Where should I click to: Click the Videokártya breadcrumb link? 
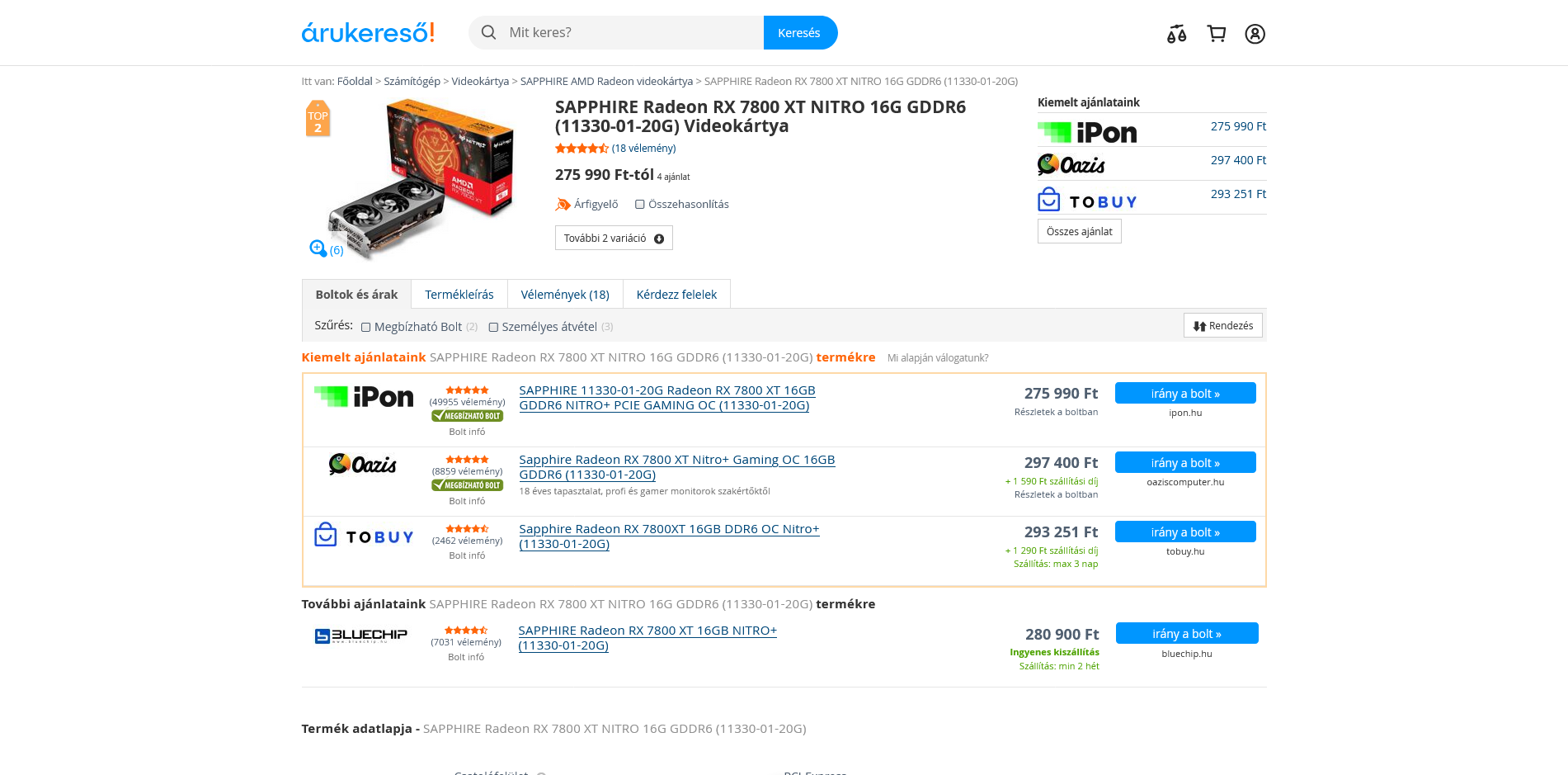pyautogui.click(x=480, y=81)
